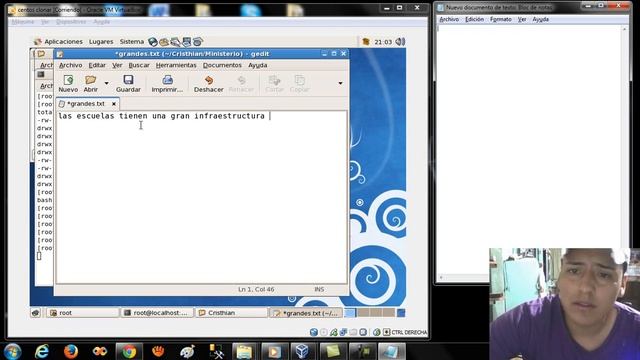Open the Editar menu in gedit

point(97,65)
